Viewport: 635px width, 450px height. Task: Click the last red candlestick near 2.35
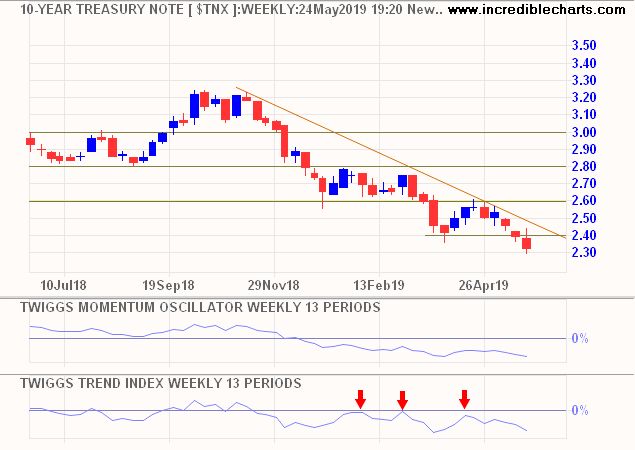pyautogui.click(x=526, y=243)
